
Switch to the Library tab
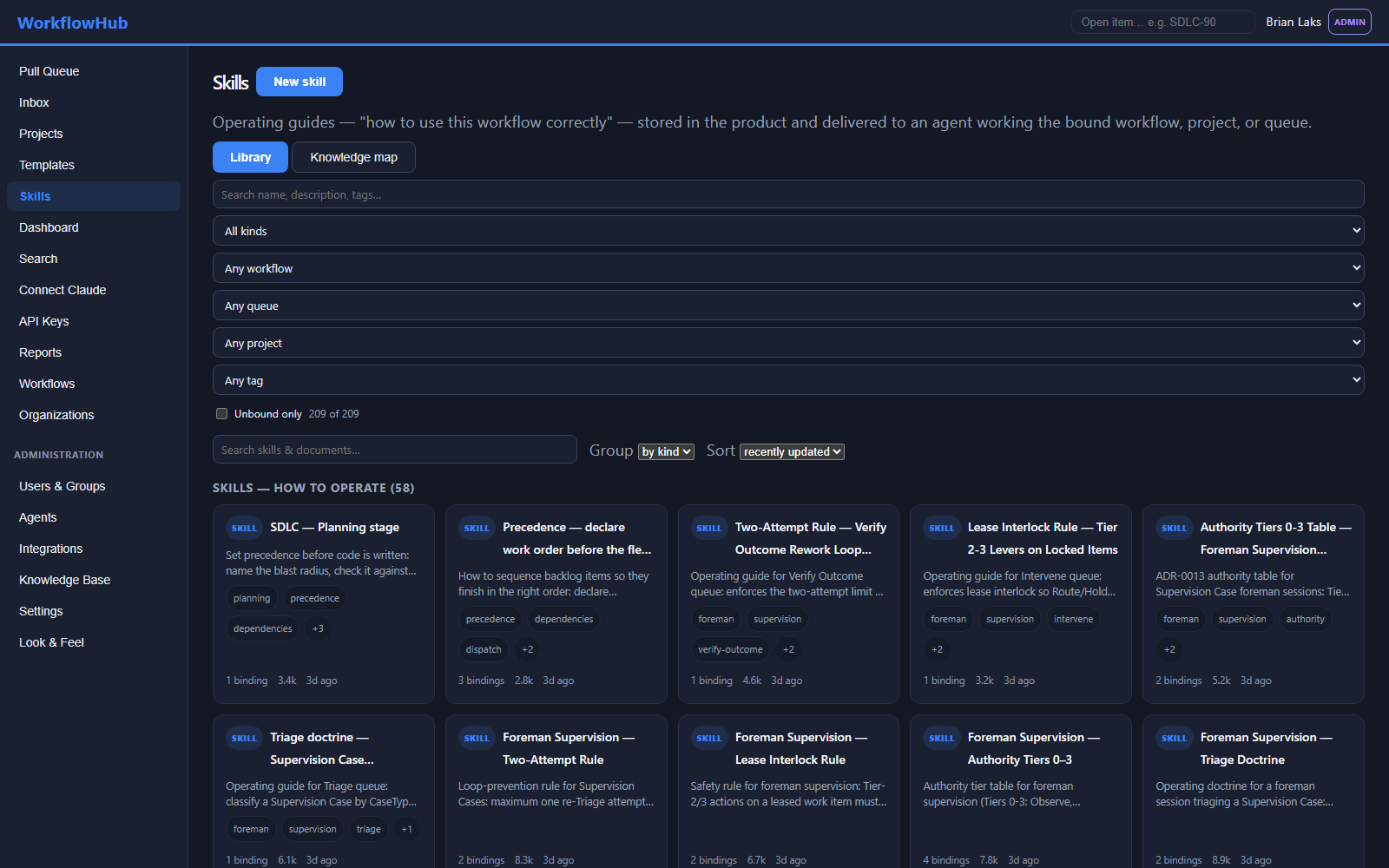tap(250, 157)
